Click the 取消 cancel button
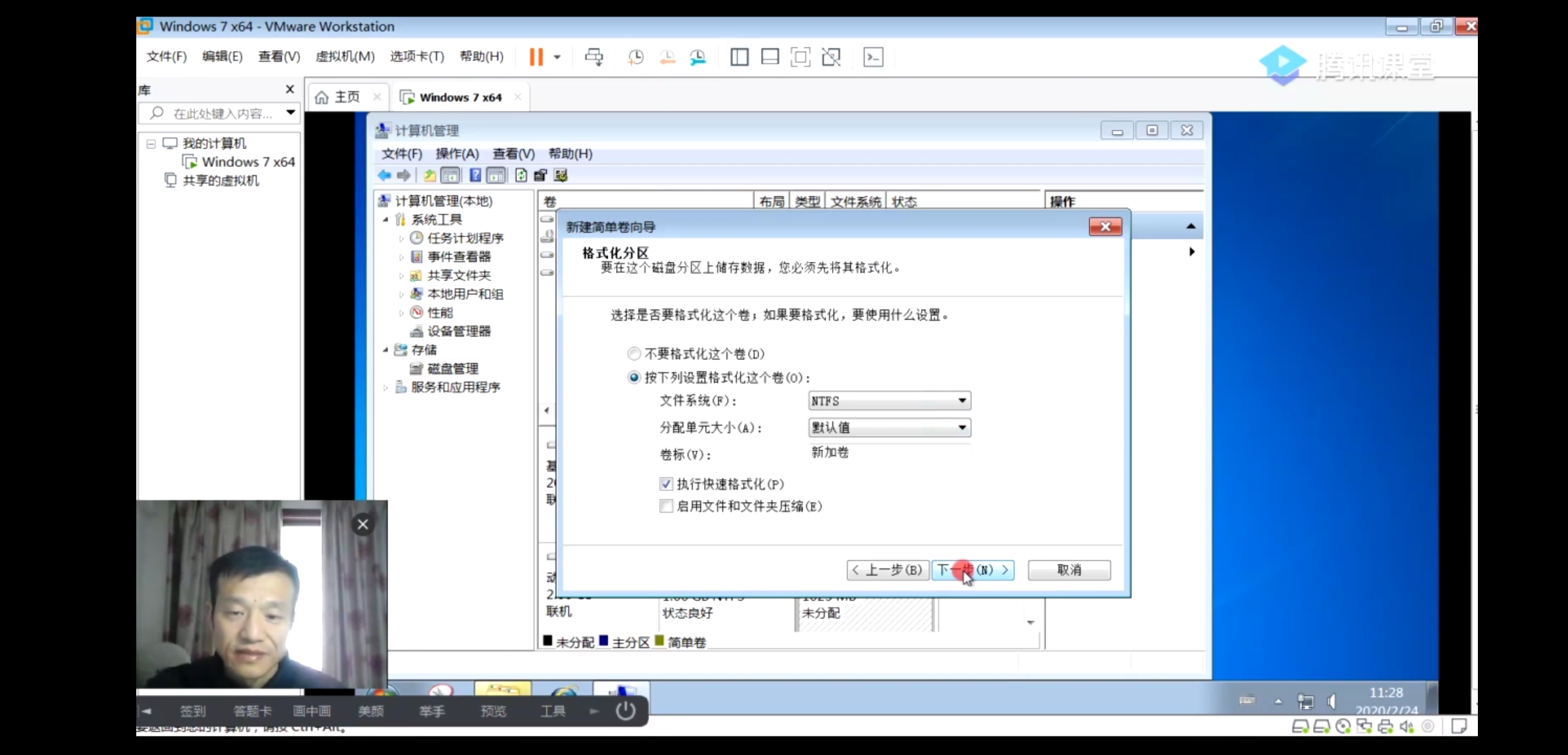This screenshot has height=755, width=1568. pos(1068,570)
